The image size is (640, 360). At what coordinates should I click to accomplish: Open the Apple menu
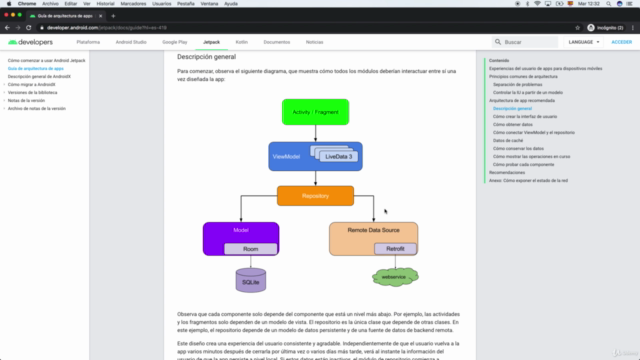coord(9,4)
